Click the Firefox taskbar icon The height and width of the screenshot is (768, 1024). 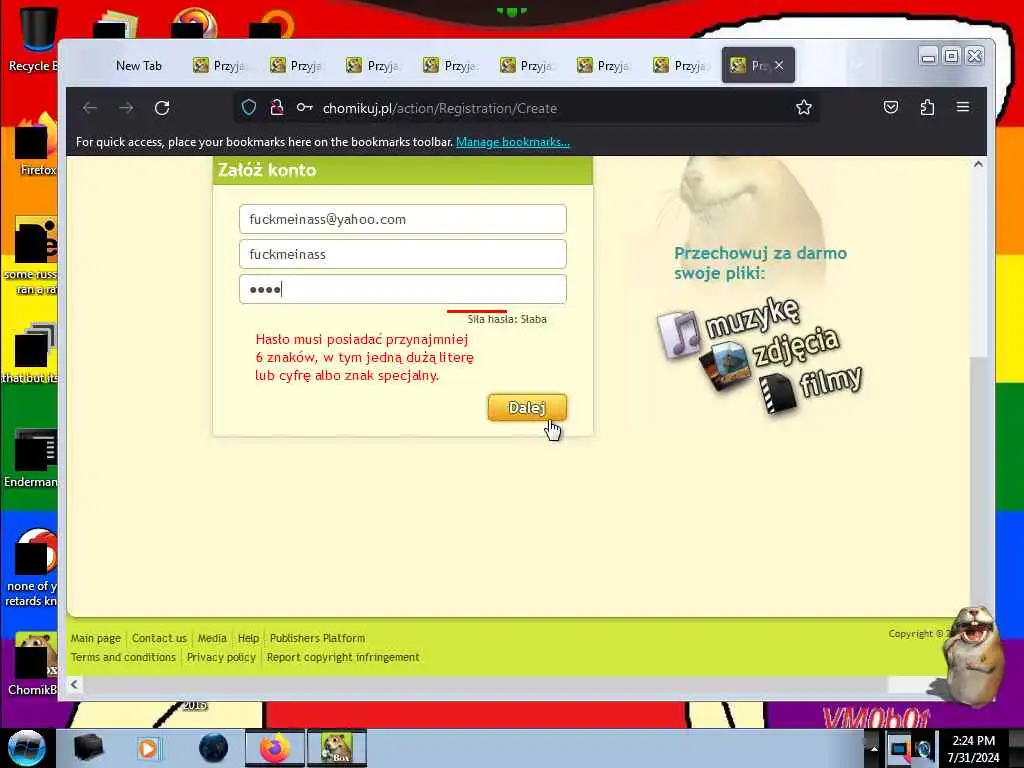[274, 748]
